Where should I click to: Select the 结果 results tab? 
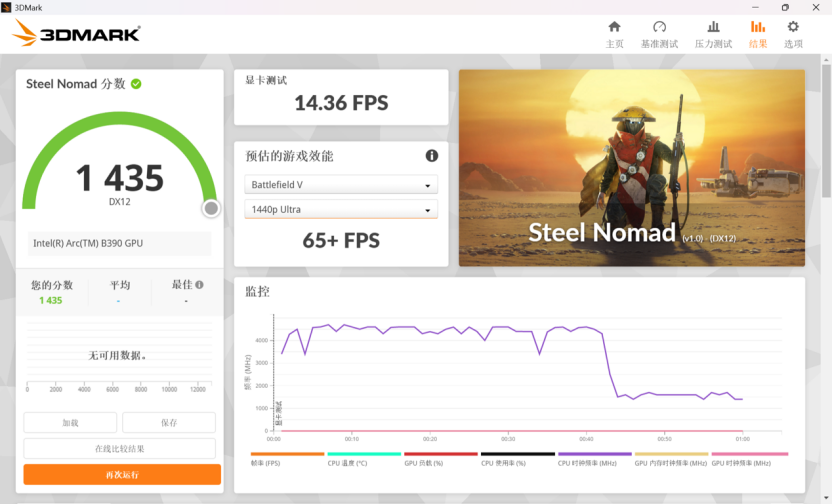click(x=758, y=34)
